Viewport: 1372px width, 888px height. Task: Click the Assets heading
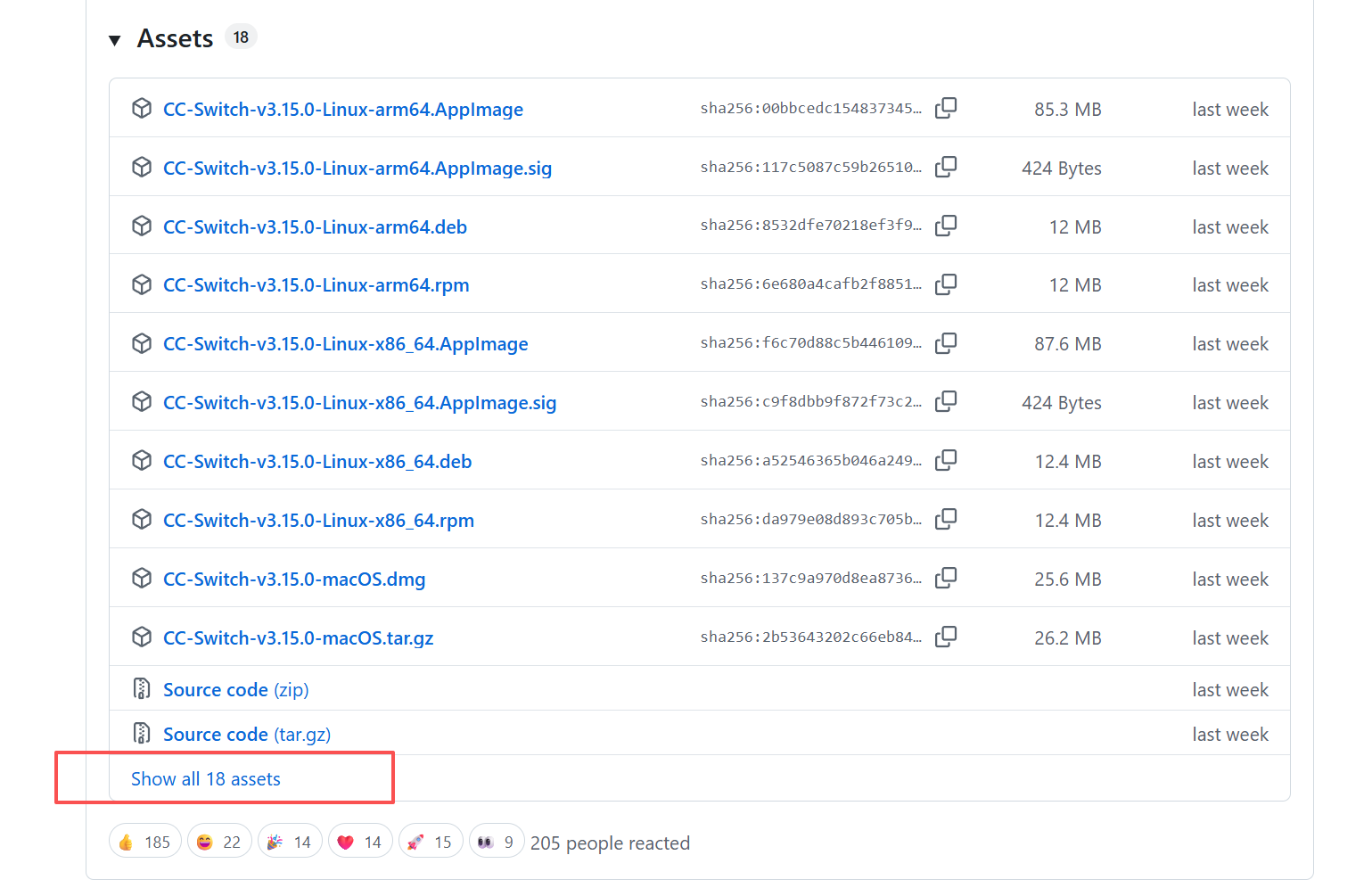(176, 38)
